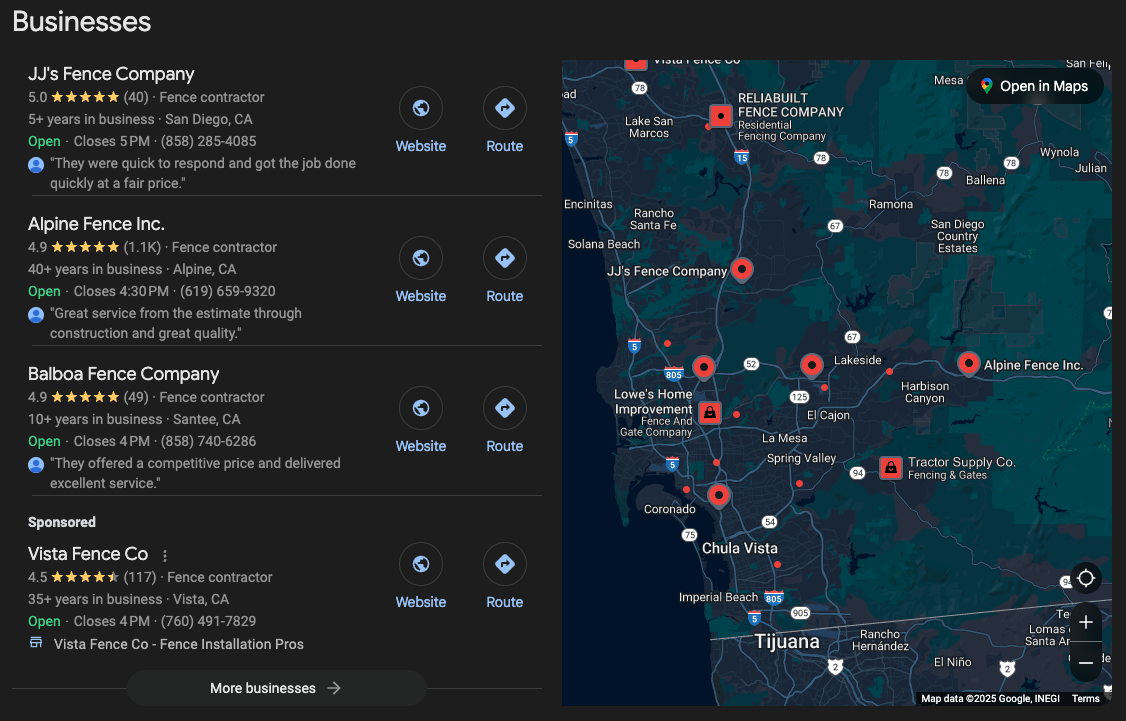This screenshot has height=721, width=1126.
Task: Click the More businesses button
Action: coord(276,688)
